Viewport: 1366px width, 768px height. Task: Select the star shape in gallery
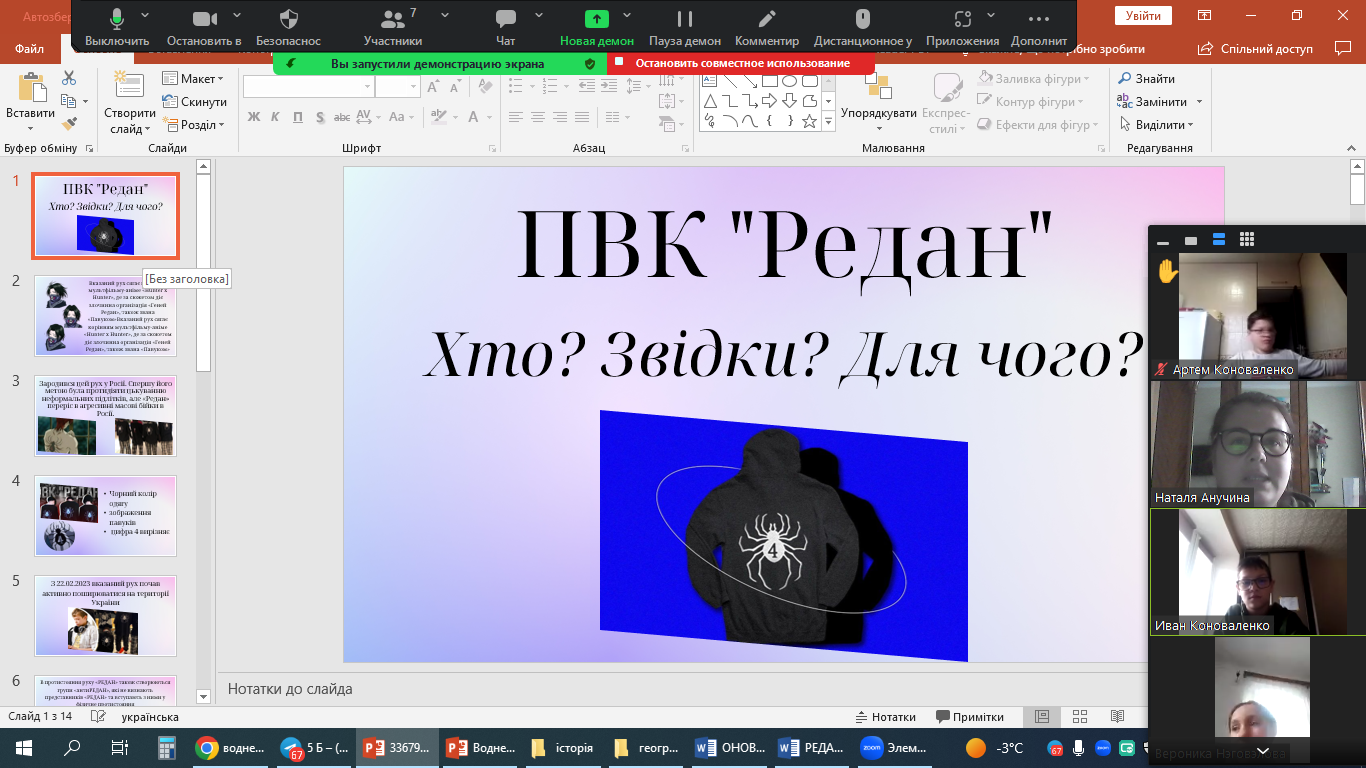click(809, 121)
